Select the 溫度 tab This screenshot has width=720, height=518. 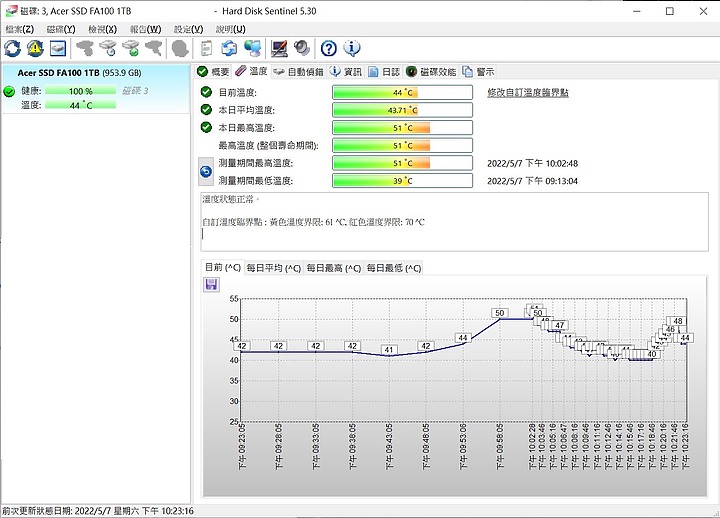pos(251,71)
